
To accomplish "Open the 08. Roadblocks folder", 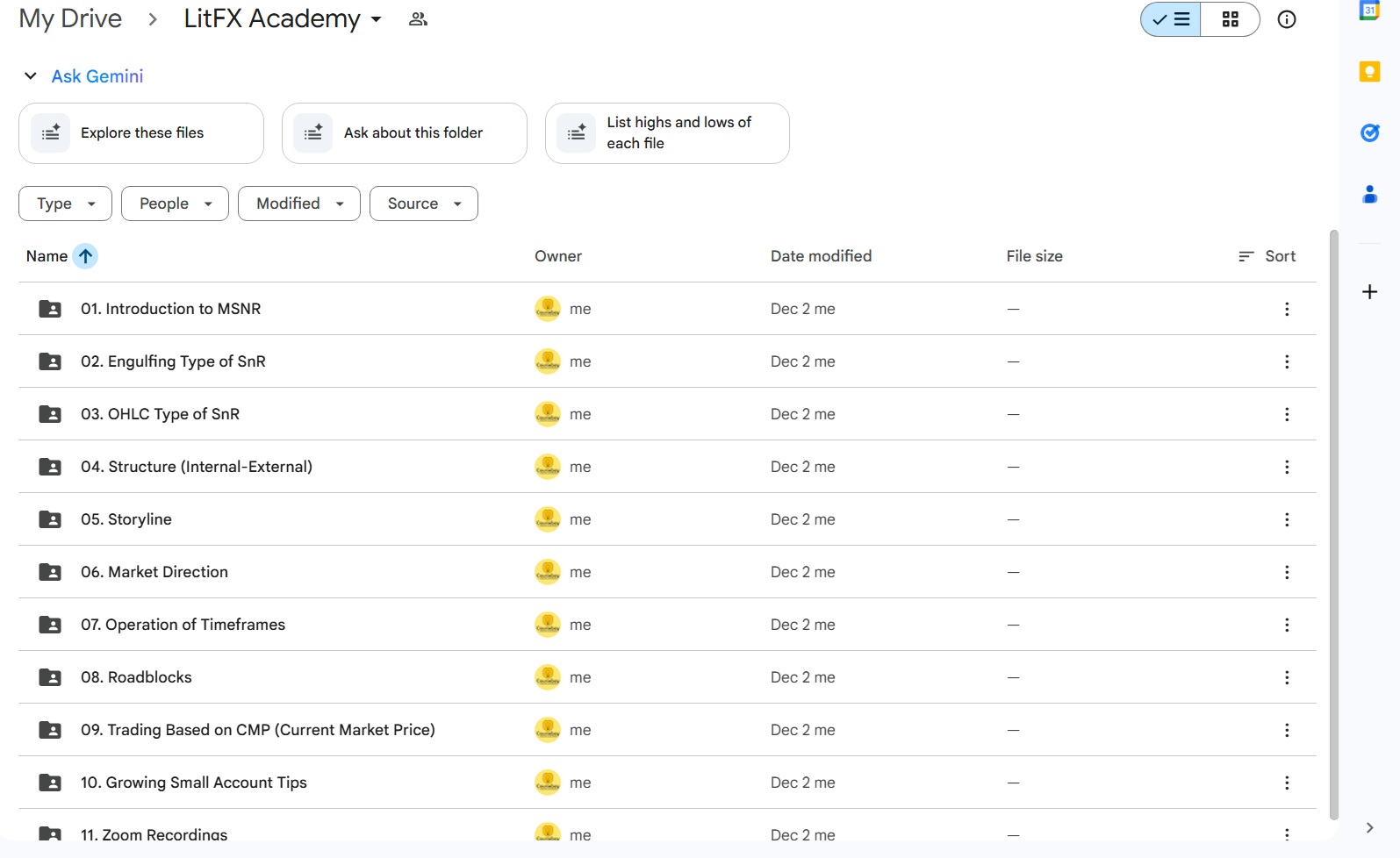I will (136, 677).
